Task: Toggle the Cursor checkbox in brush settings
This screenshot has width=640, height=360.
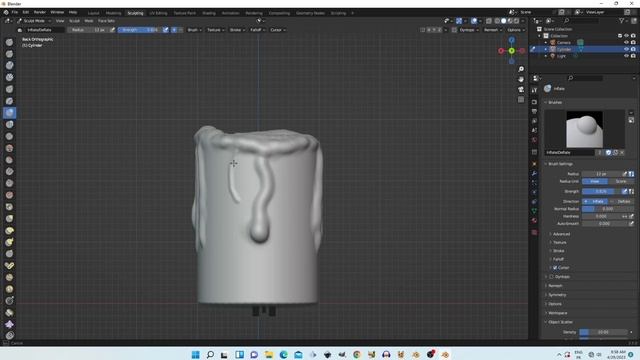Action: (x=555, y=268)
